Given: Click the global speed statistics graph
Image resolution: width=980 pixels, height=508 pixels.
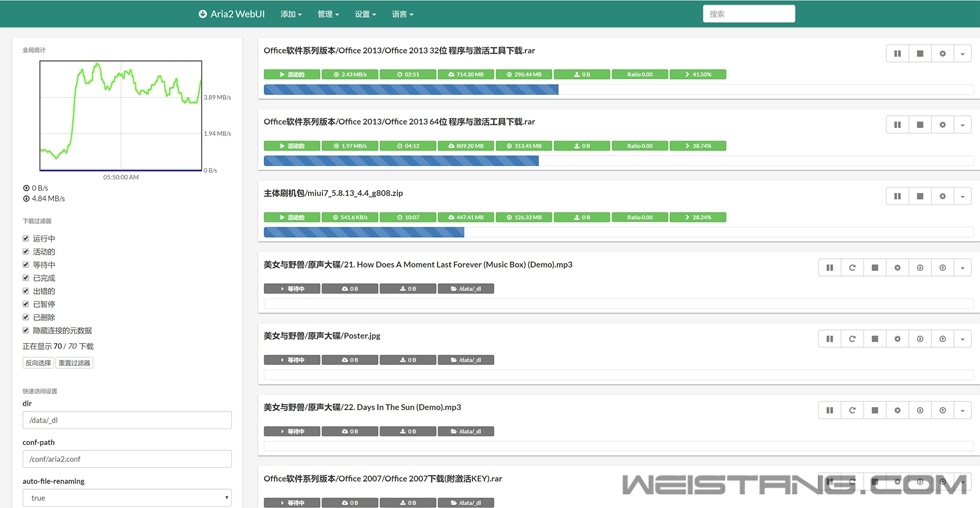Looking at the screenshot, I should pyautogui.click(x=121, y=116).
